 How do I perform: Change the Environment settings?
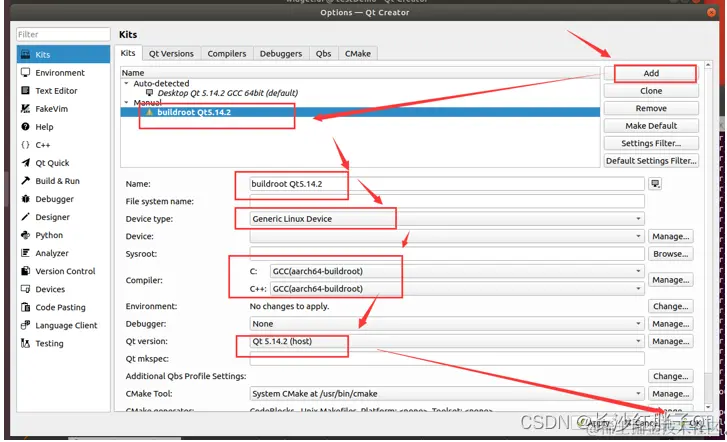670,307
